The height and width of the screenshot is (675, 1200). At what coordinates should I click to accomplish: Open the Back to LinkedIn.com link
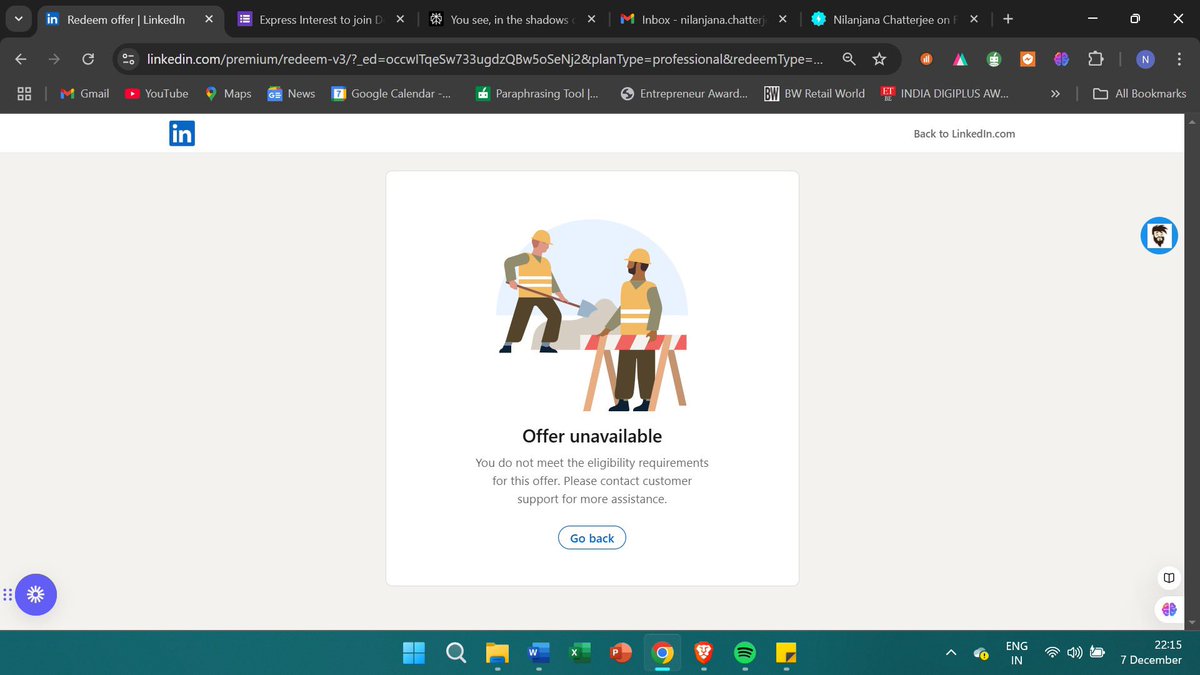point(964,133)
